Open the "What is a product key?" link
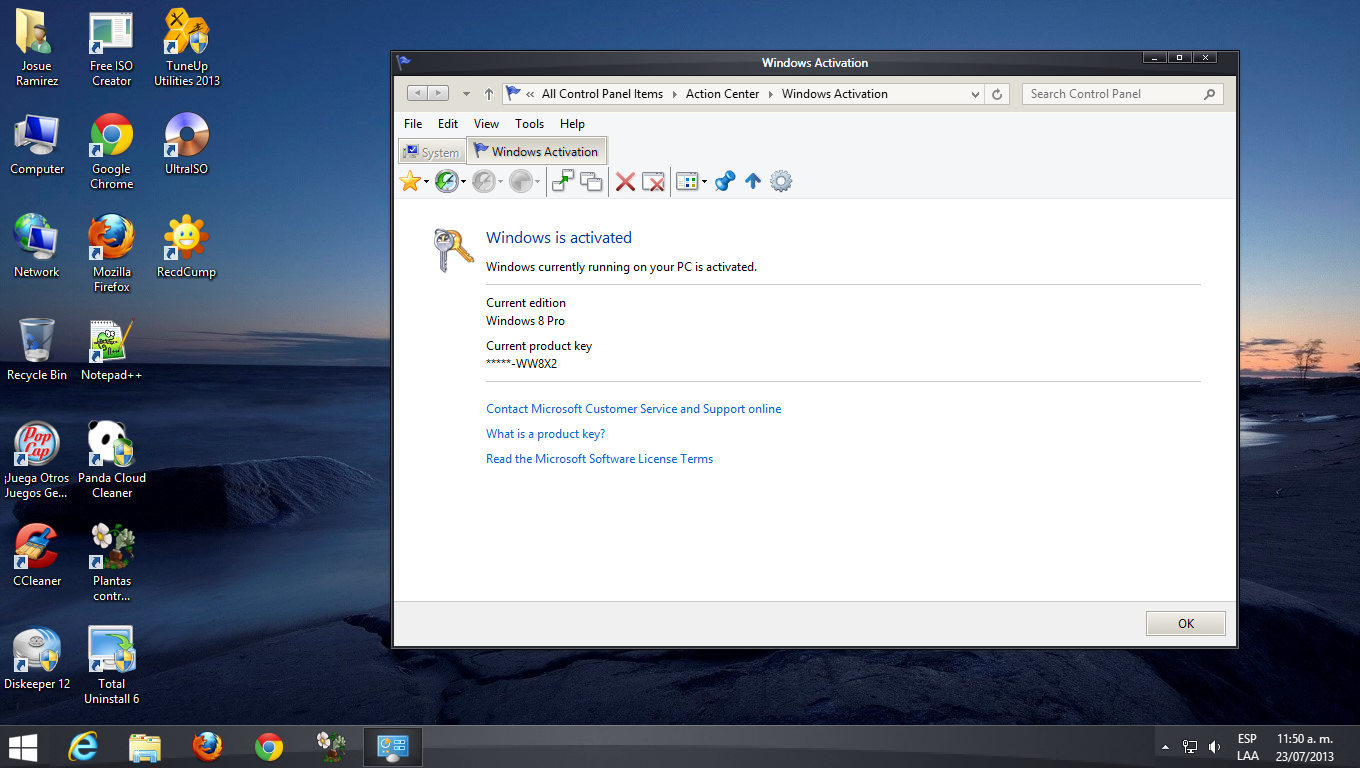 click(546, 434)
